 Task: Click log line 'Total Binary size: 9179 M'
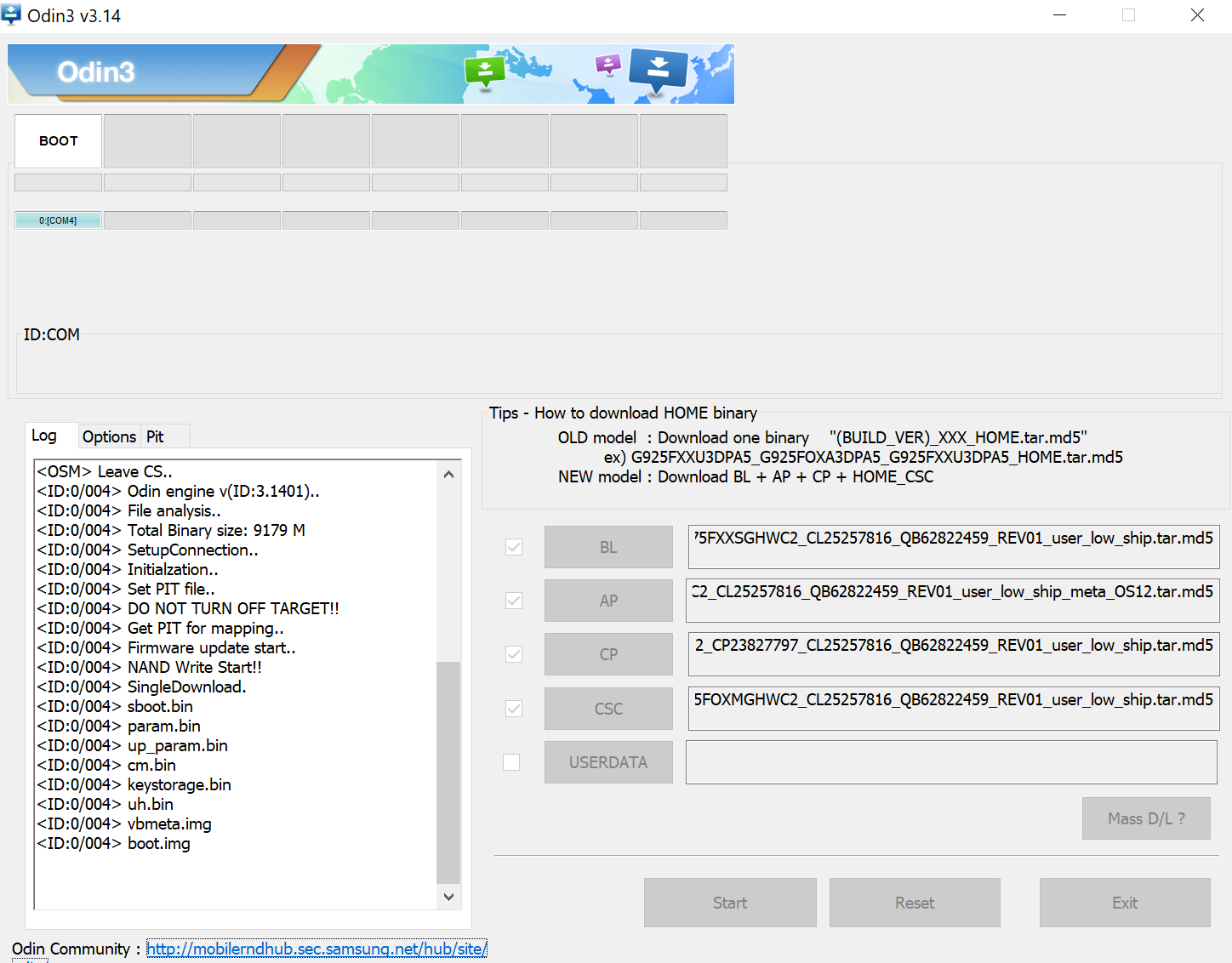[x=171, y=530]
